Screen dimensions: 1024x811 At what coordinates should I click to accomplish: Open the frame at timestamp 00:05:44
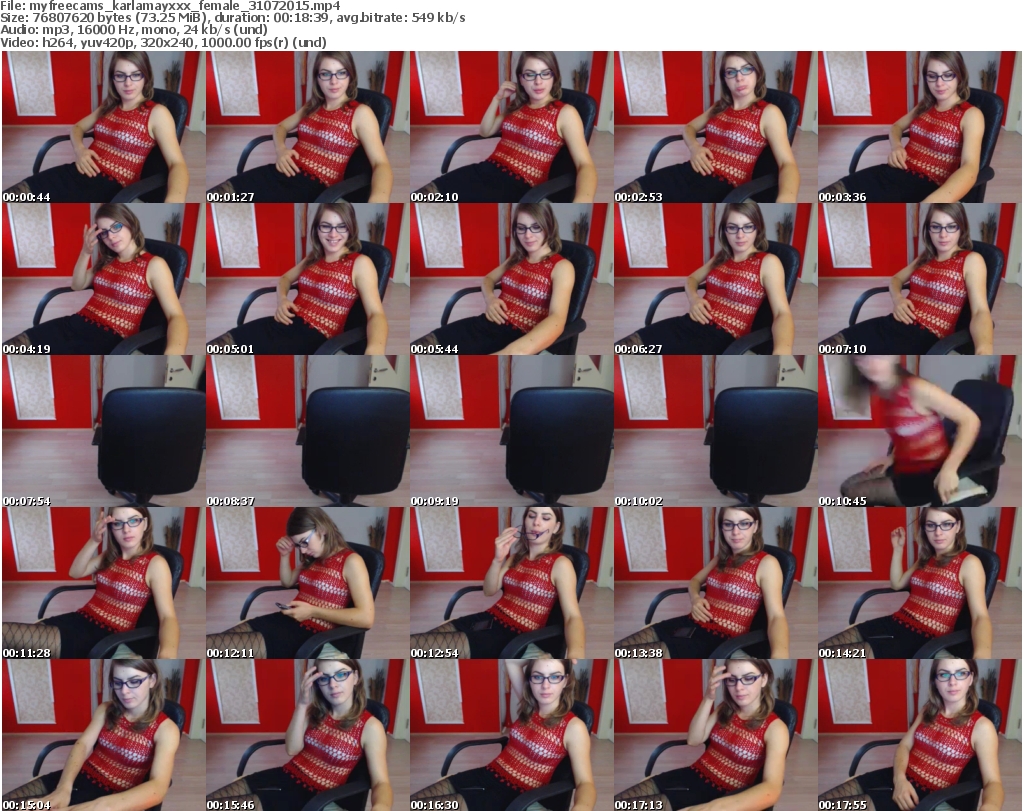[x=511, y=279]
